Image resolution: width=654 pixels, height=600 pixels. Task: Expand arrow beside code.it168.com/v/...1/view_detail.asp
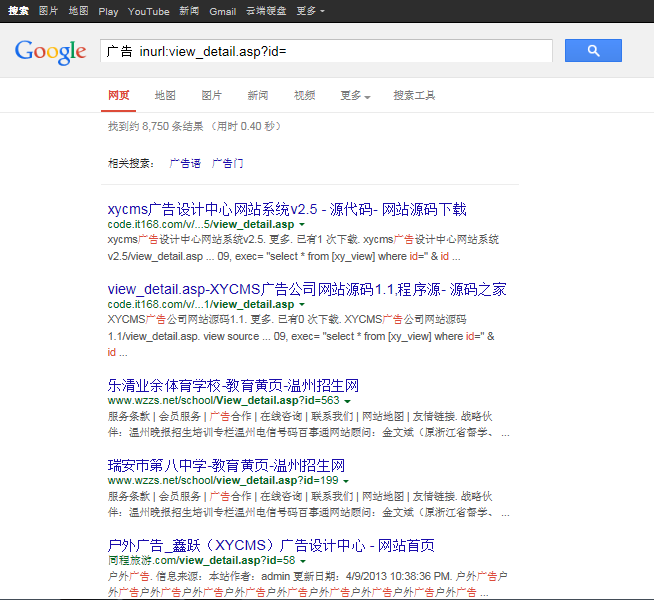coord(302,305)
